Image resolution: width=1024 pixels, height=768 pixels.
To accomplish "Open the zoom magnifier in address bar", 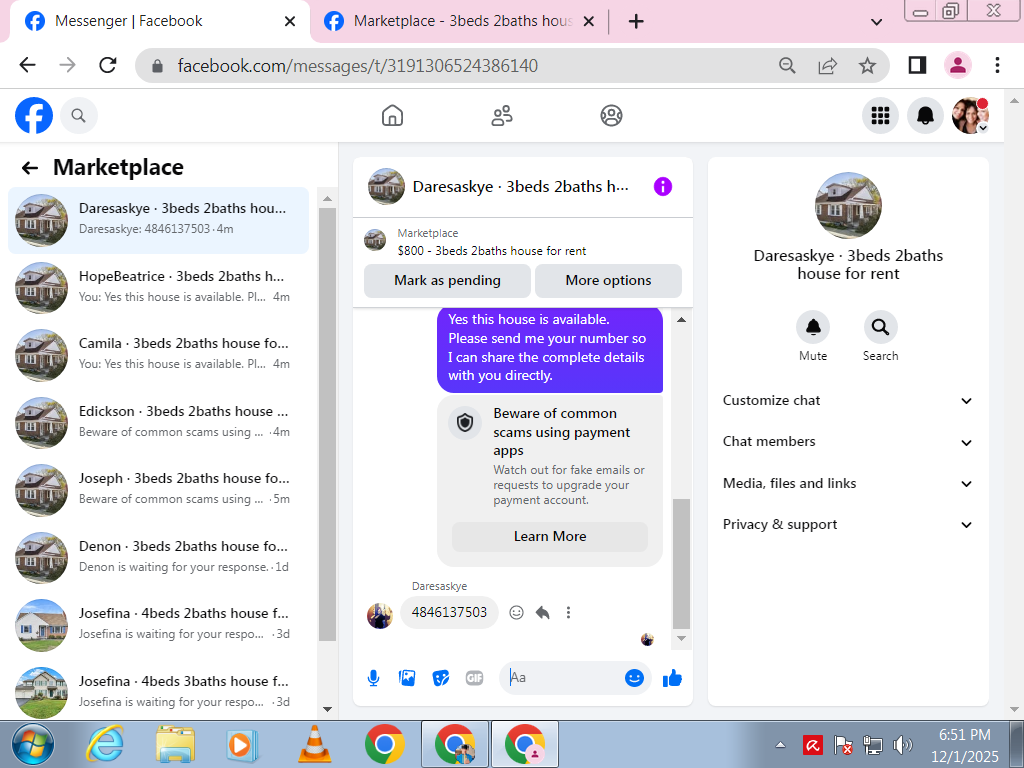I will point(788,65).
